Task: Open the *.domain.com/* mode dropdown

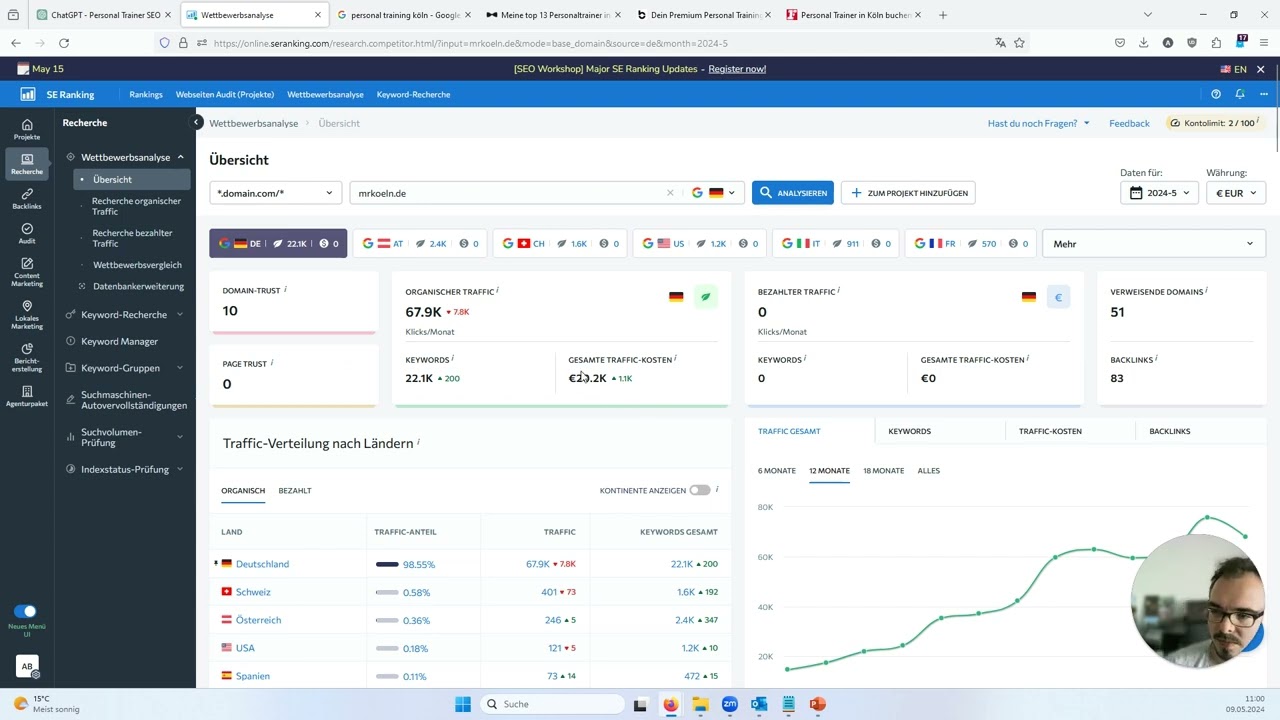Action: [x=275, y=193]
